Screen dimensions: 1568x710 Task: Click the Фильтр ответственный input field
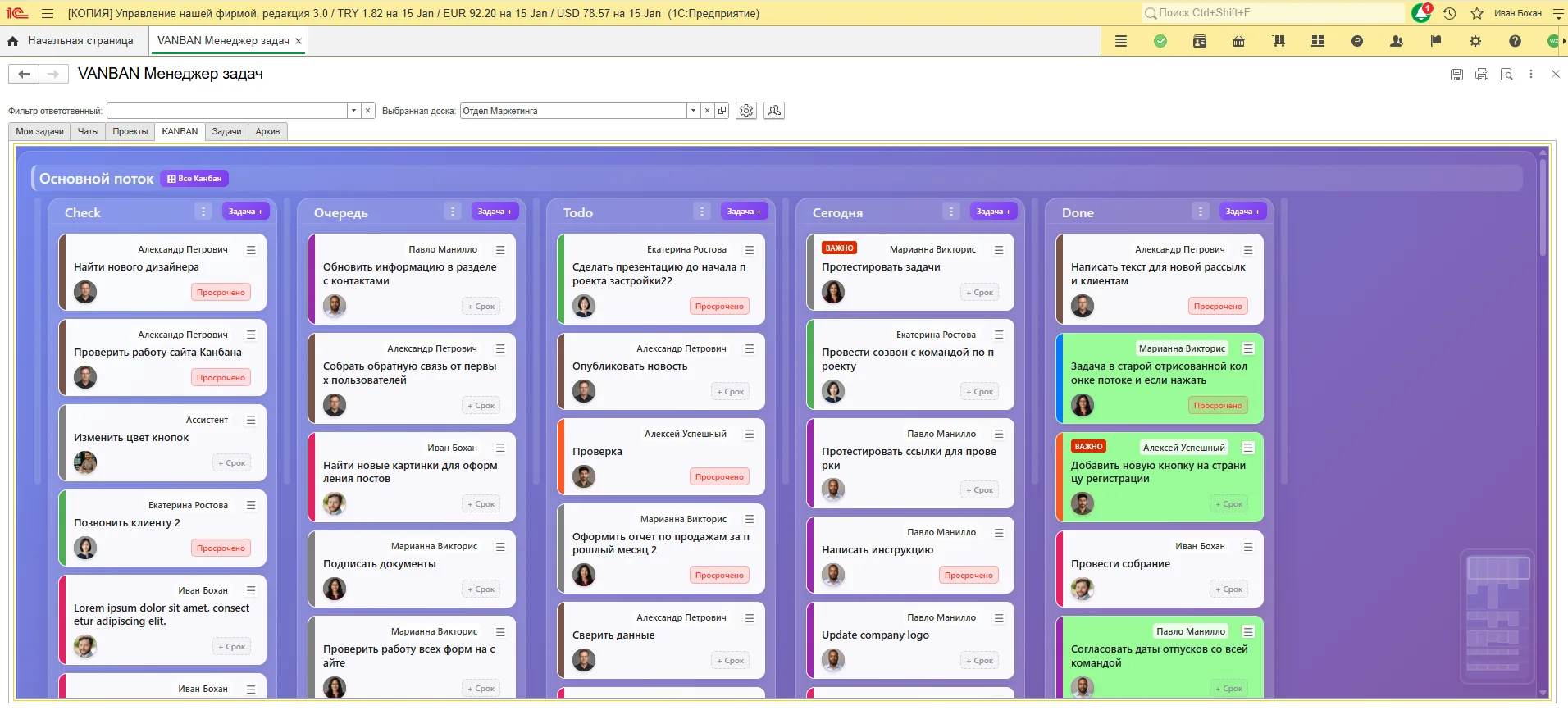[227, 111]
